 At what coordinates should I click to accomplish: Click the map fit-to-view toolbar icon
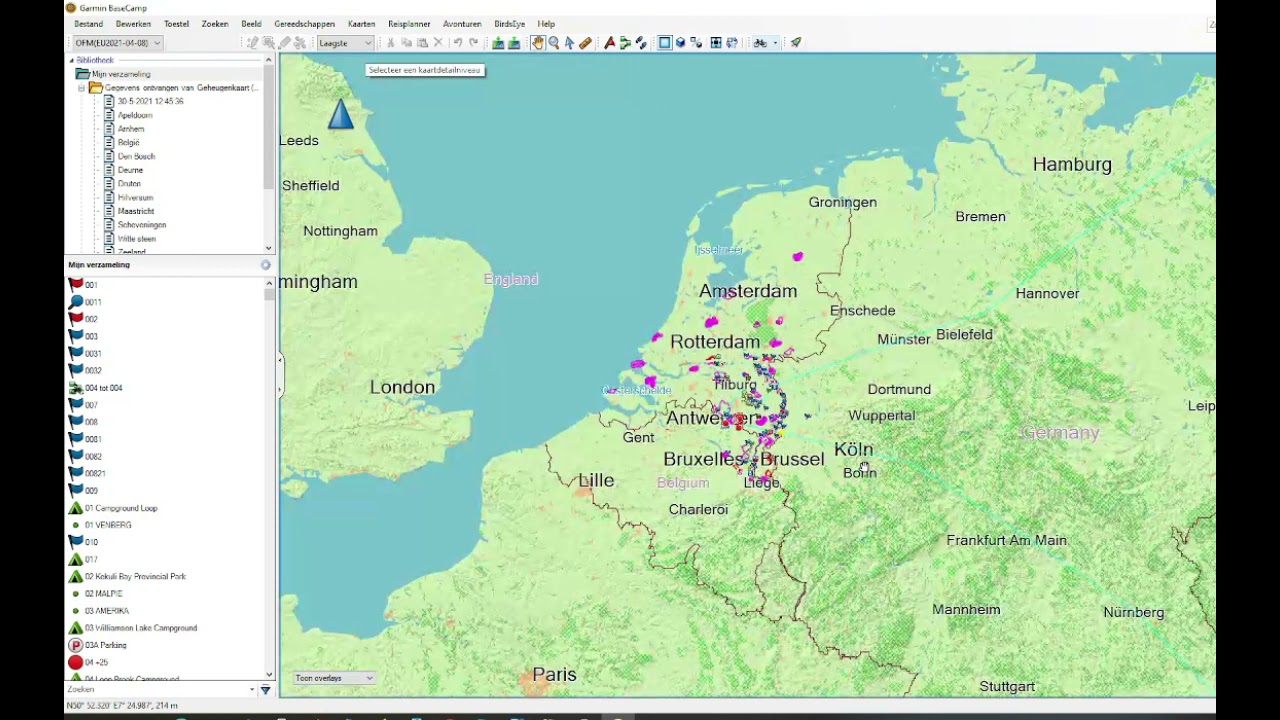[716, 43]
